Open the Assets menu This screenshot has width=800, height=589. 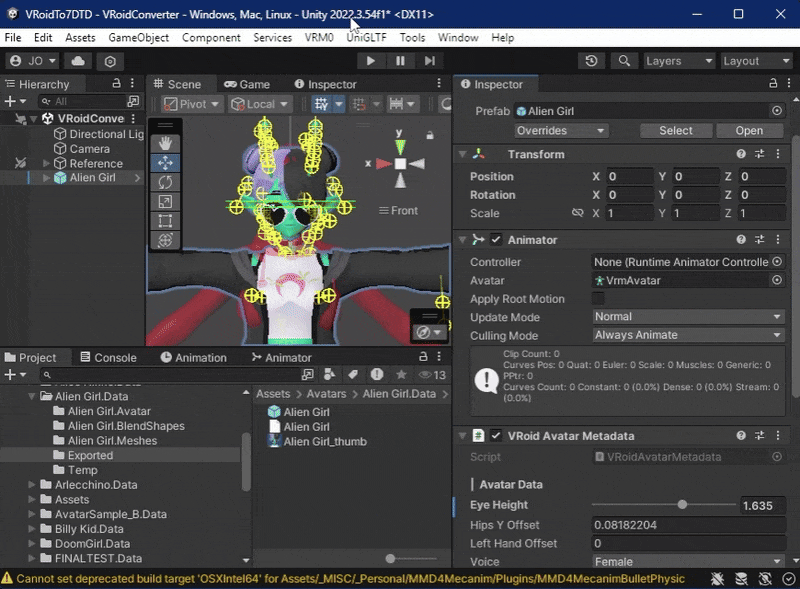(x=80, y=38)
